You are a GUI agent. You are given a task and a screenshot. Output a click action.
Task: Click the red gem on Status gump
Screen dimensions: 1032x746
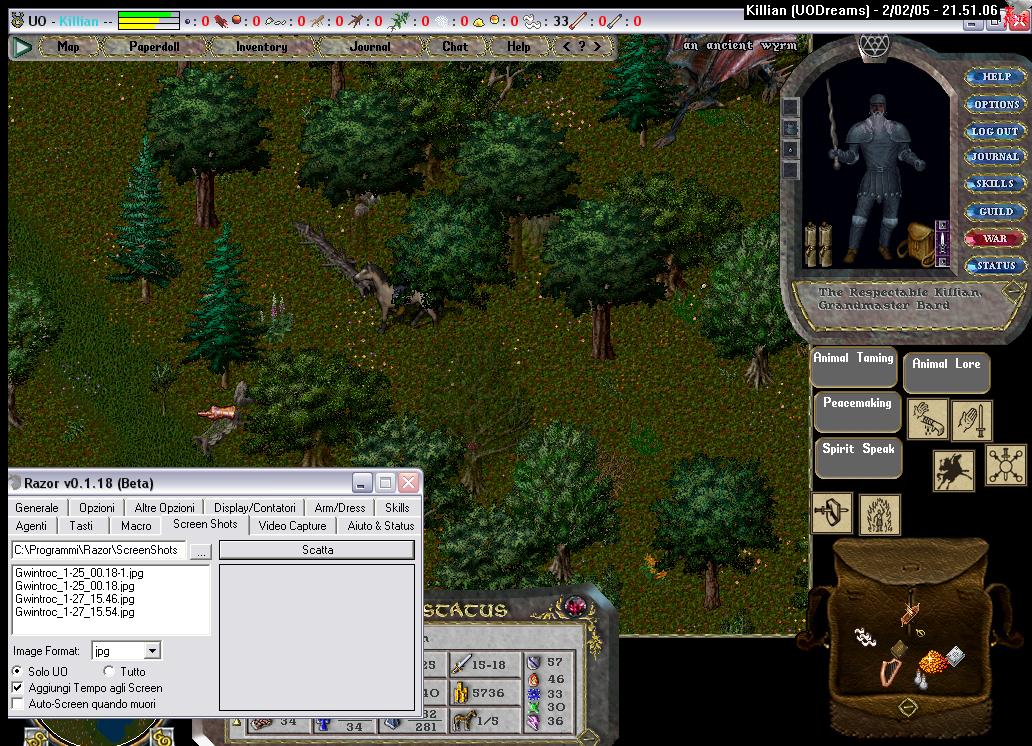pyautogui.click(x=575, y=606)
